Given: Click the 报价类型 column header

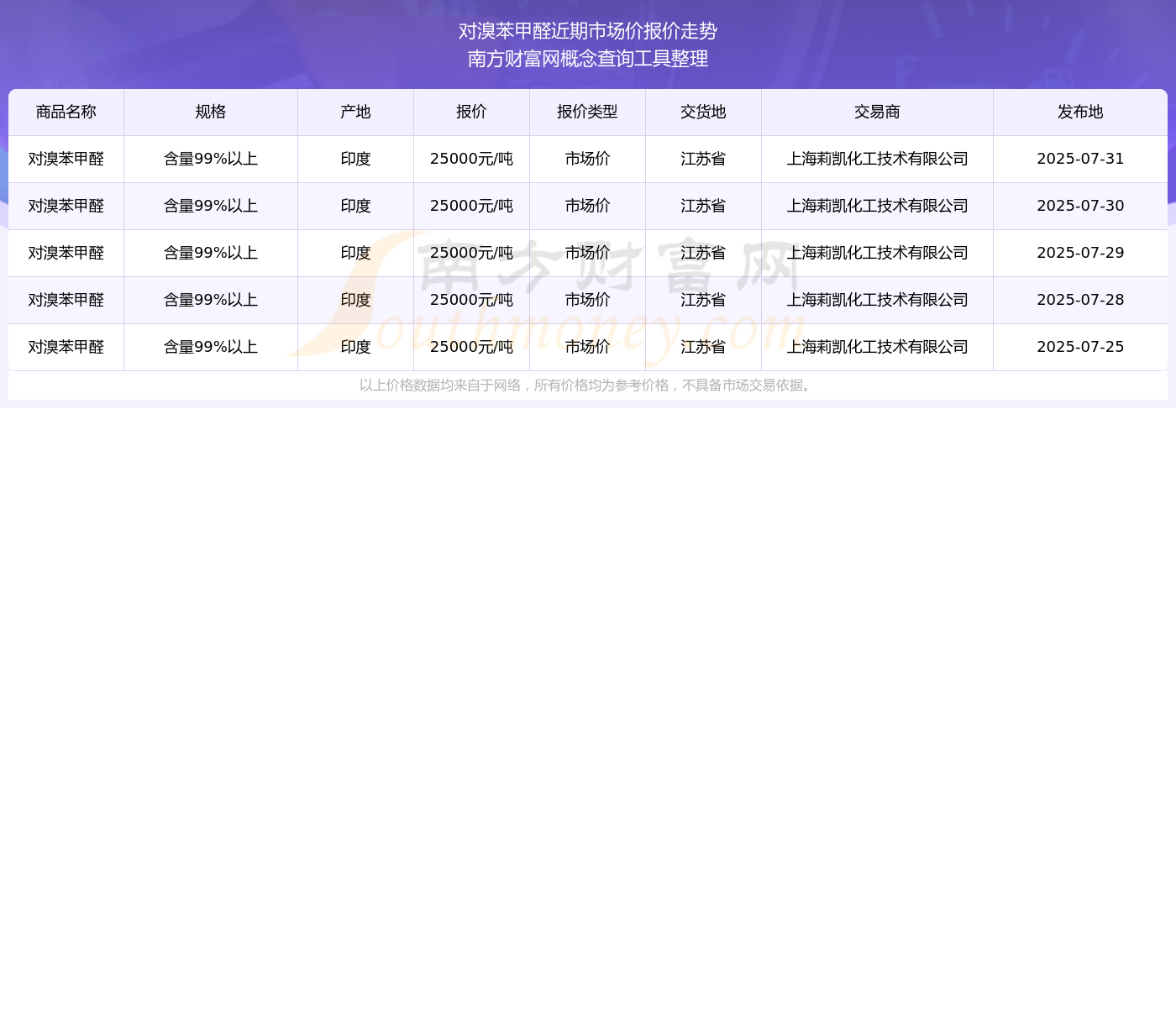Looking at the screenshot, I should 588,112.
